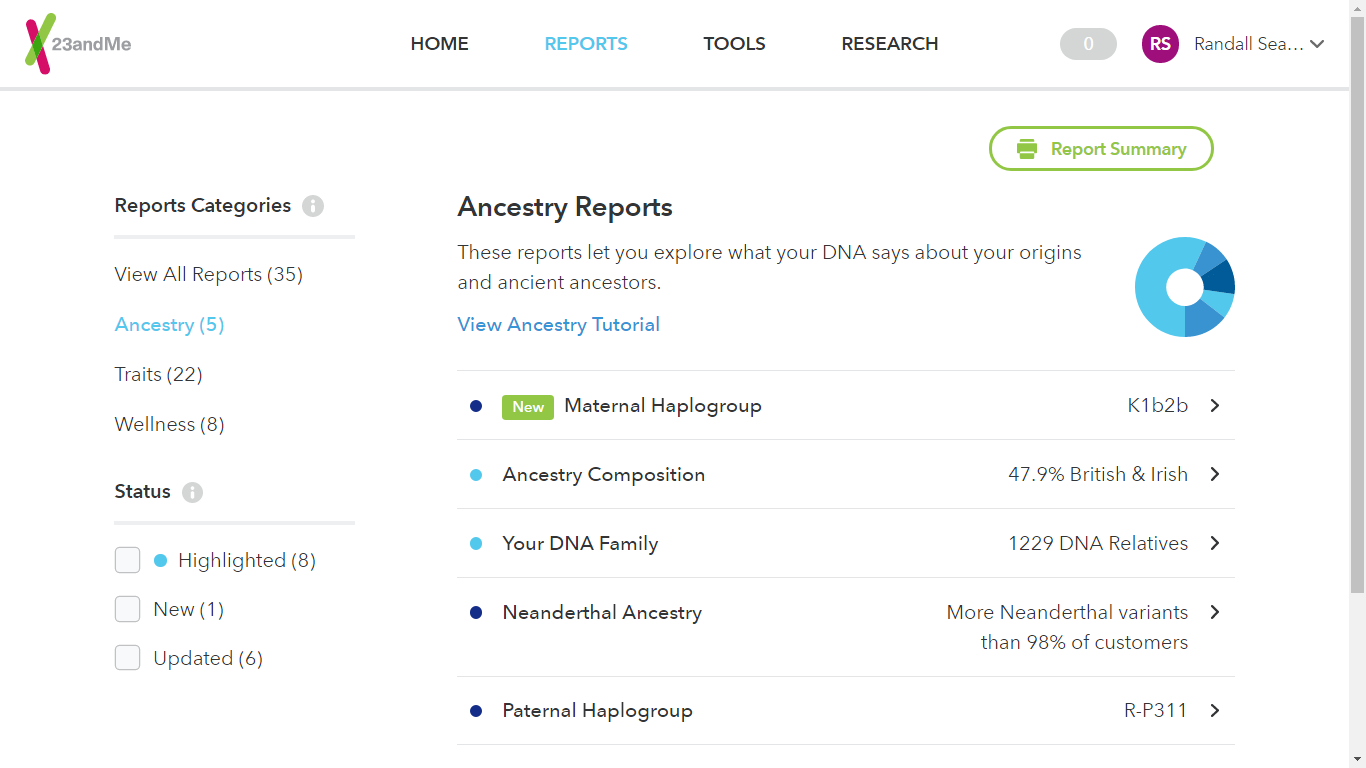The image size is (1366, 768).
Task: Click the light blue dot beside Highlighted
Action: tap(160, 560)
